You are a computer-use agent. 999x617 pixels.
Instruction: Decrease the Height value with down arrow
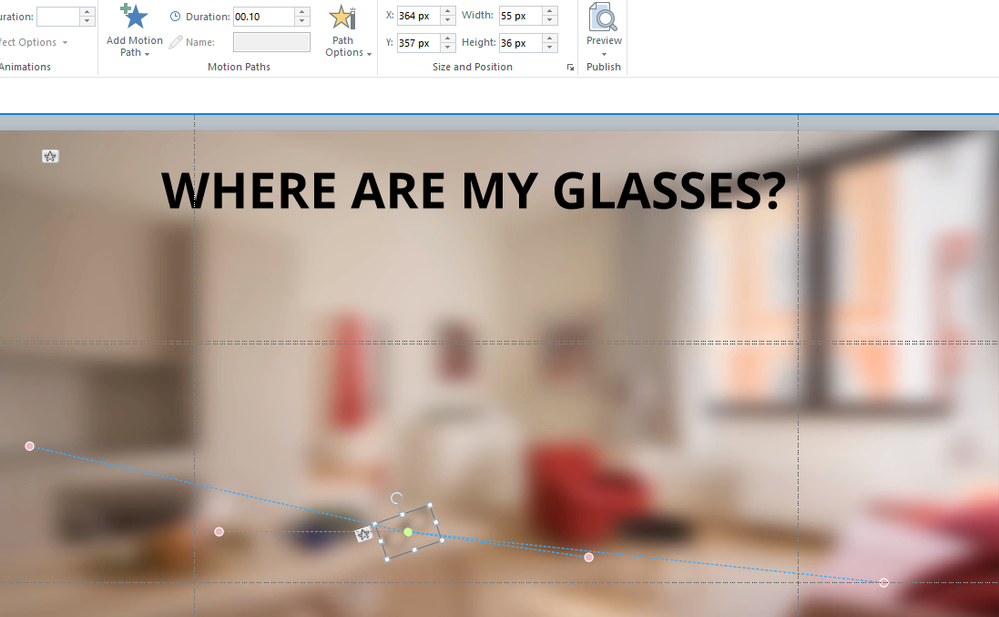click(550, 48)
